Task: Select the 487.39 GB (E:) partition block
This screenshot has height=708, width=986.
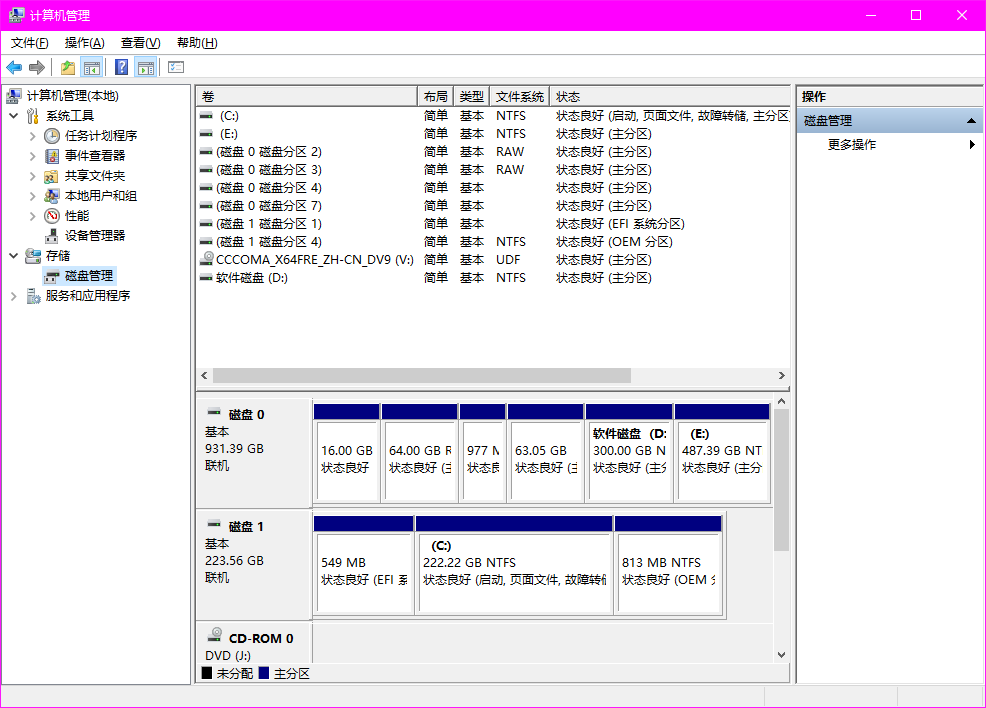Action: [722, 453]
